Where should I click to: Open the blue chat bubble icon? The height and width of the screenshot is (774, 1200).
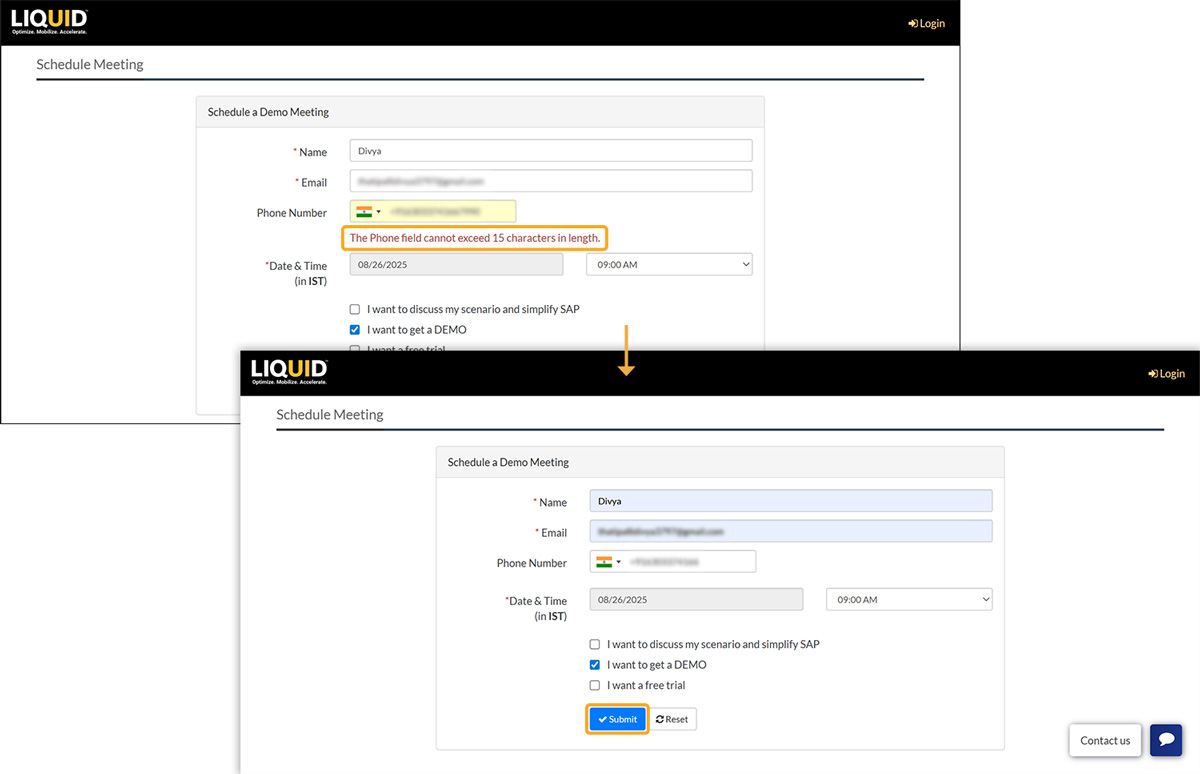pos(1166,740)
